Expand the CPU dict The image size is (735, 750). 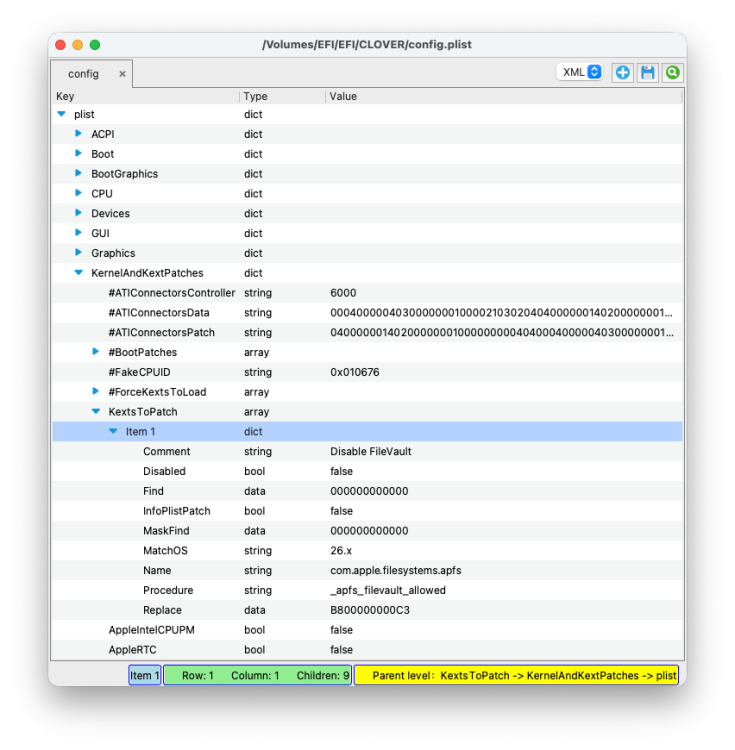point(78,193)
